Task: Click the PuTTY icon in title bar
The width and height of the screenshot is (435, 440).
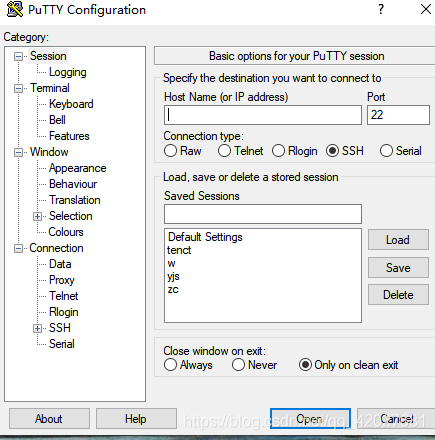Action: click(x=14, y=9)
